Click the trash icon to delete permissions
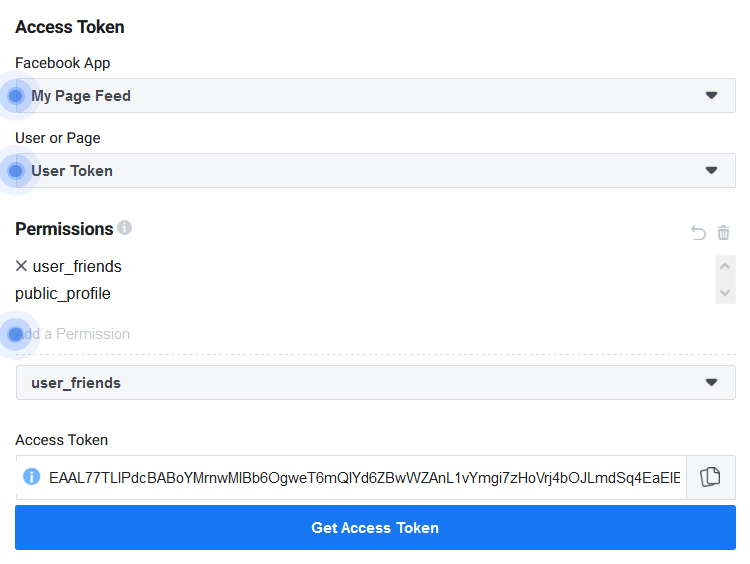The image size is (750, 564). [x=724, y=233]
